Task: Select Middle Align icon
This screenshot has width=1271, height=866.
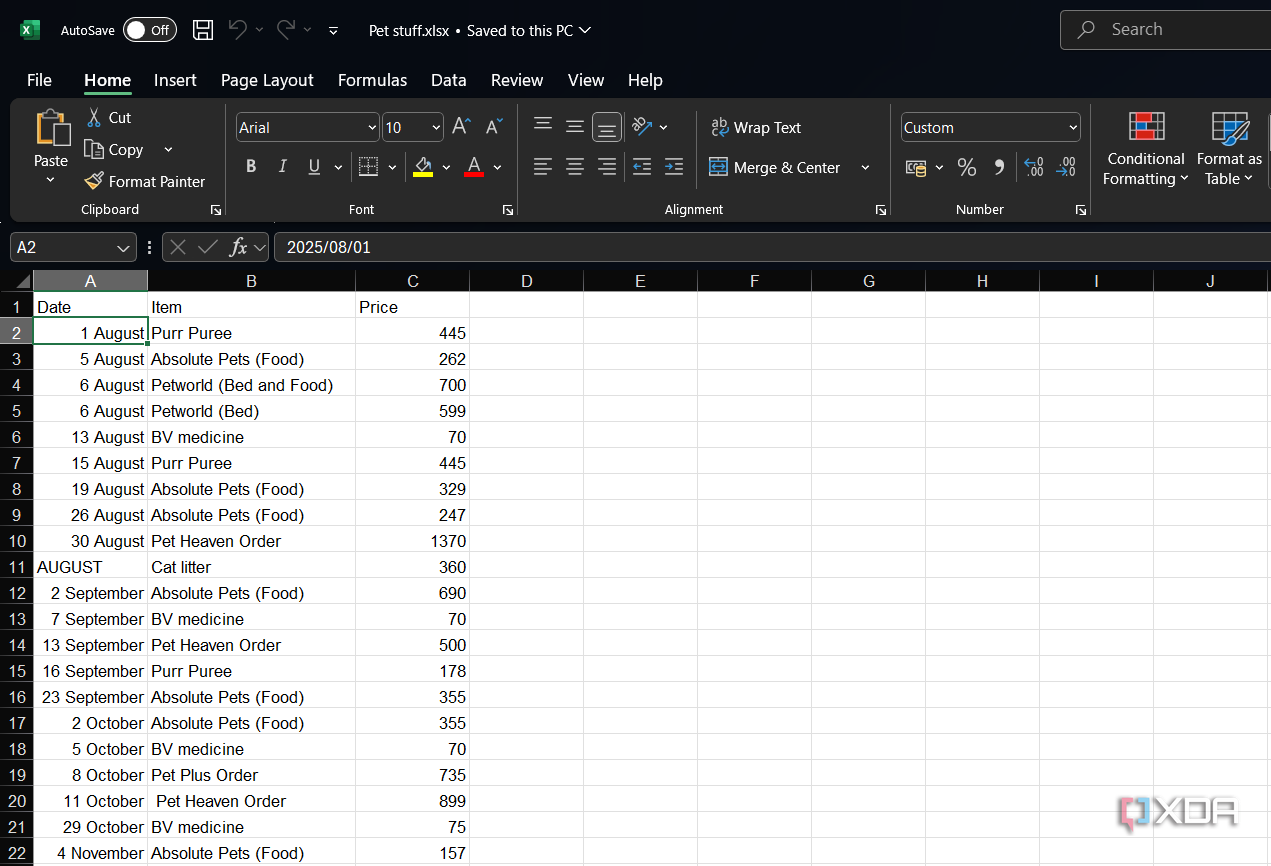Action: click(575, 126)
